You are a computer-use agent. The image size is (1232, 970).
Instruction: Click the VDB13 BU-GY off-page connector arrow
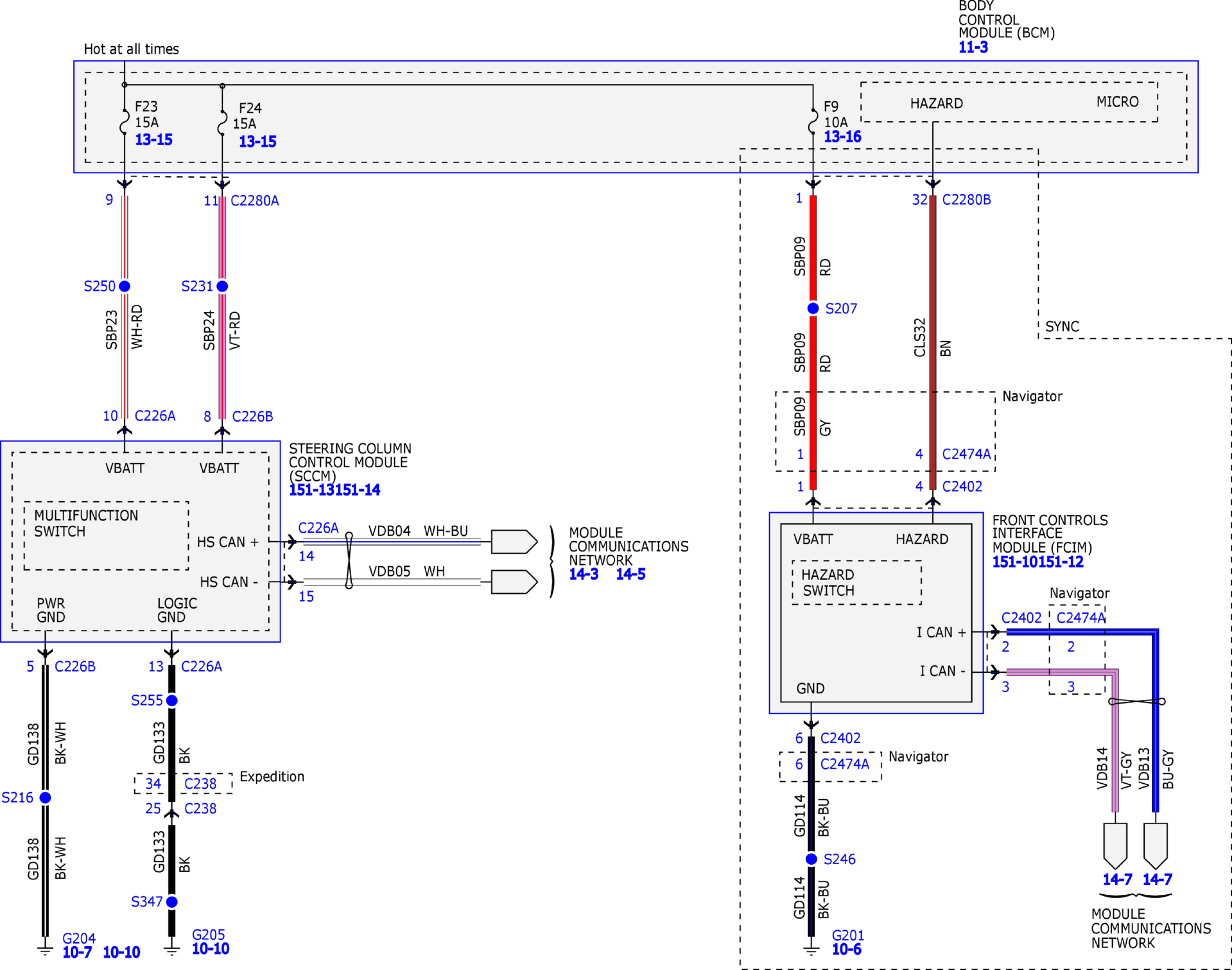coord(1156,846)
